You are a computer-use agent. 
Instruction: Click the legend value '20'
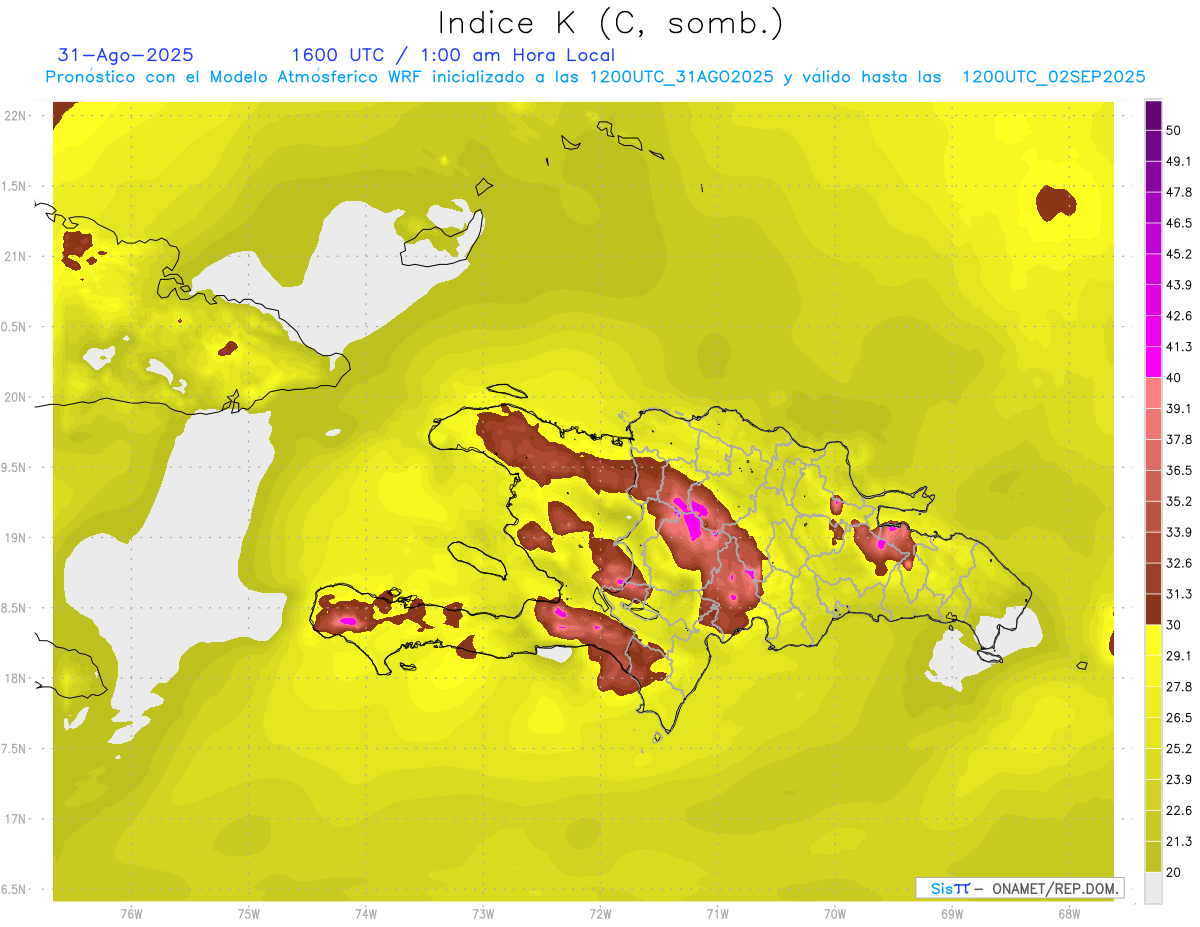point(1173,872)
